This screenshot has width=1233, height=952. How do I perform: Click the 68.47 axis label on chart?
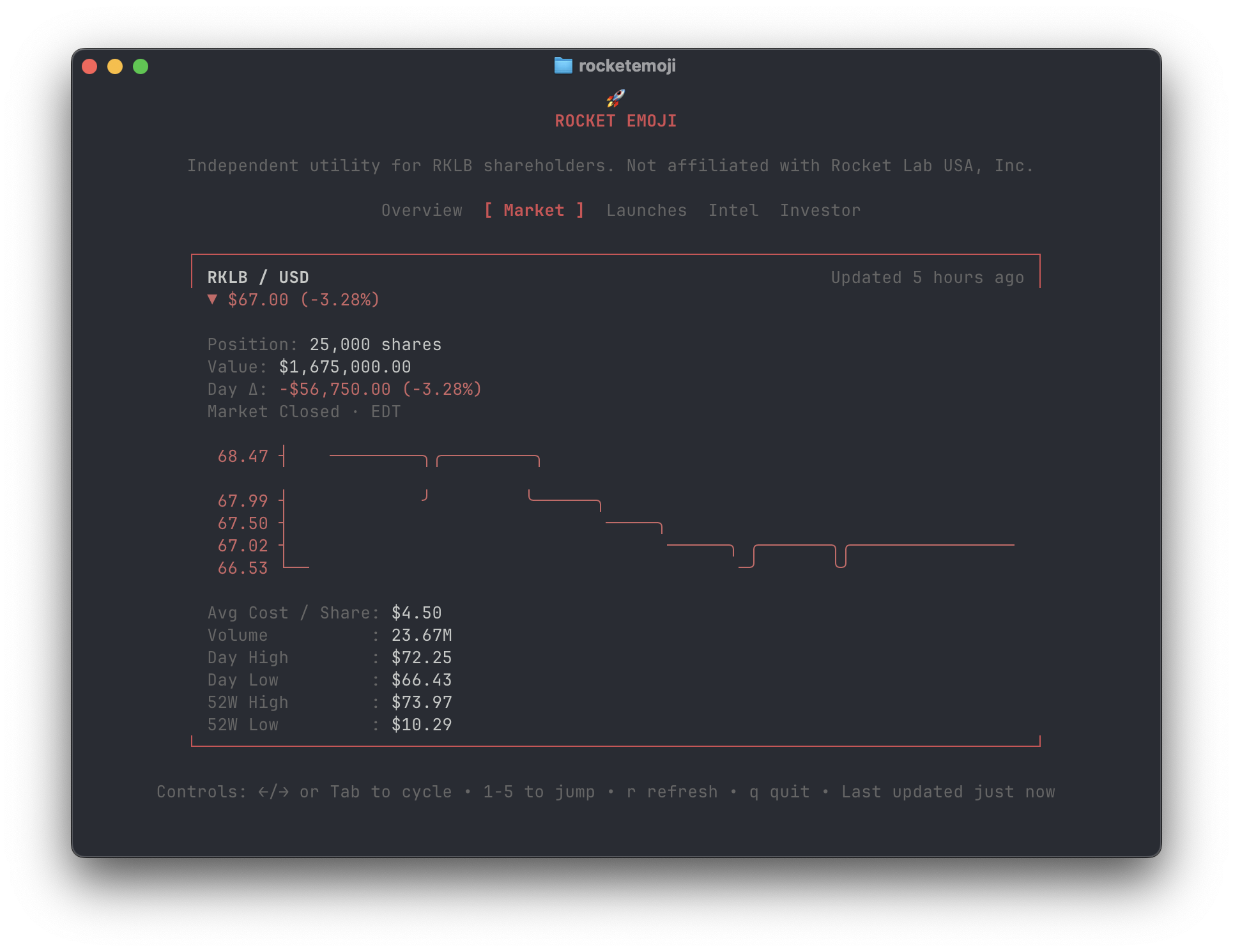click(243, 456)
